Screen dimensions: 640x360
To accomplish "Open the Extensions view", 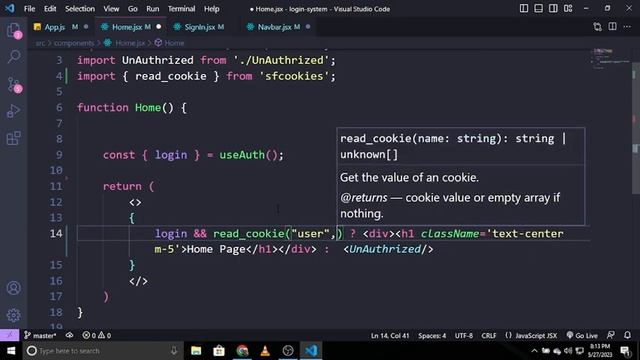I will point(13,138).
